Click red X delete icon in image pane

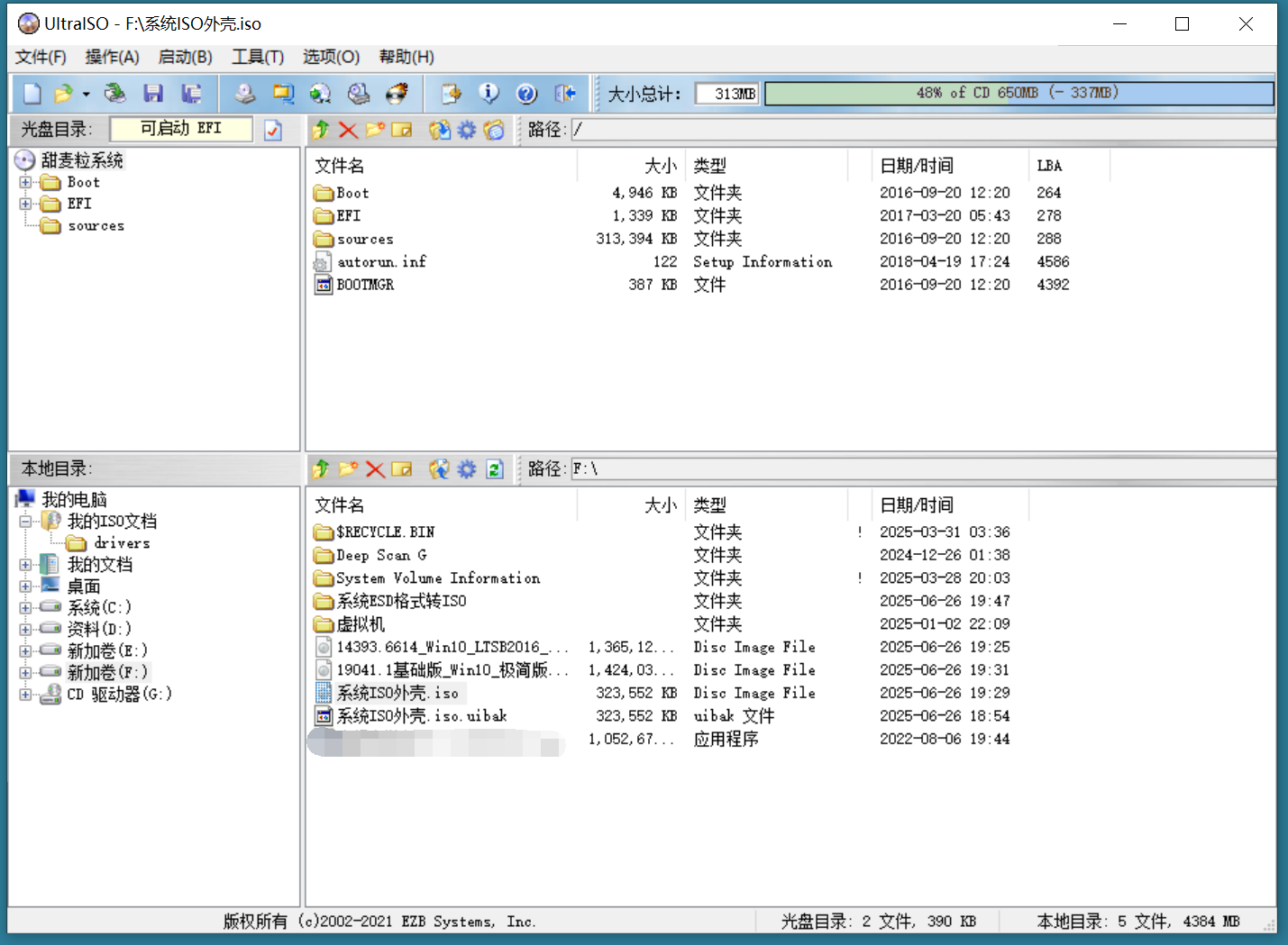(348, 131)
